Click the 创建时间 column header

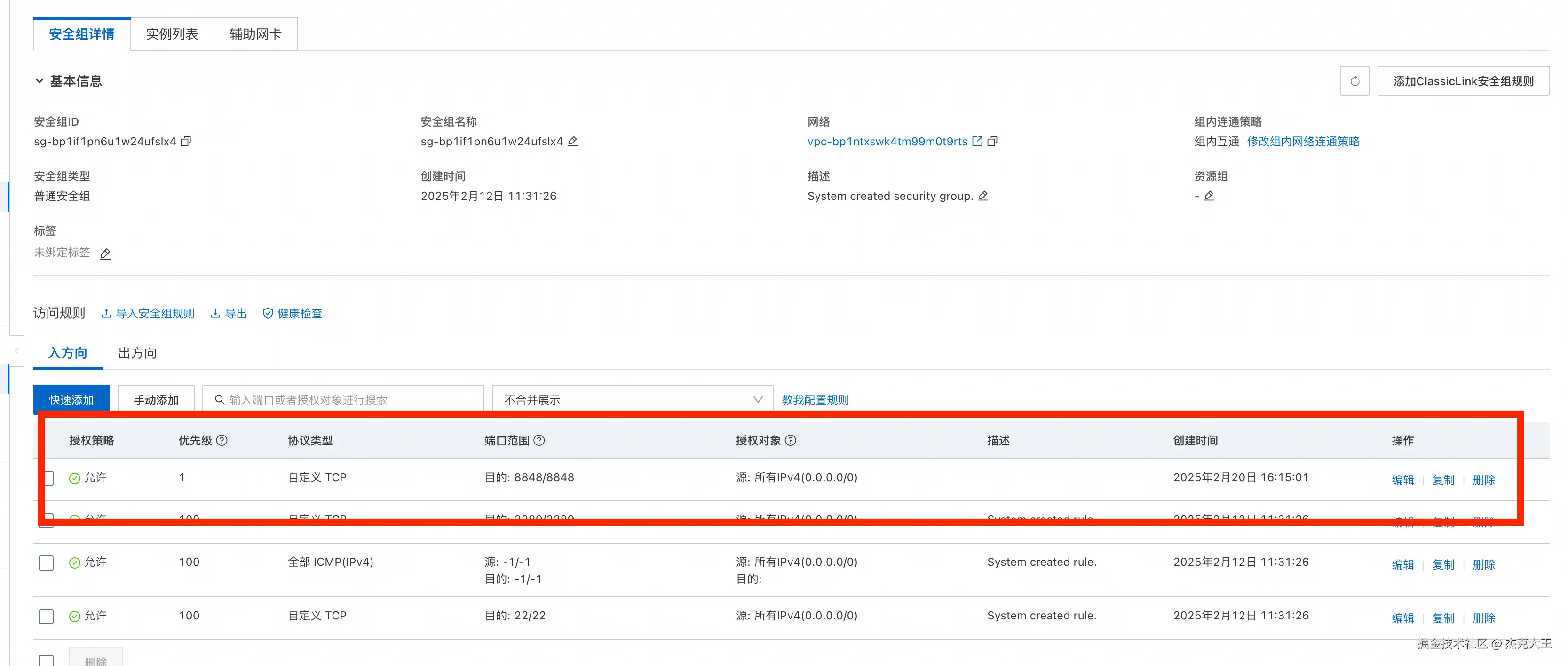click(1196, 440)
